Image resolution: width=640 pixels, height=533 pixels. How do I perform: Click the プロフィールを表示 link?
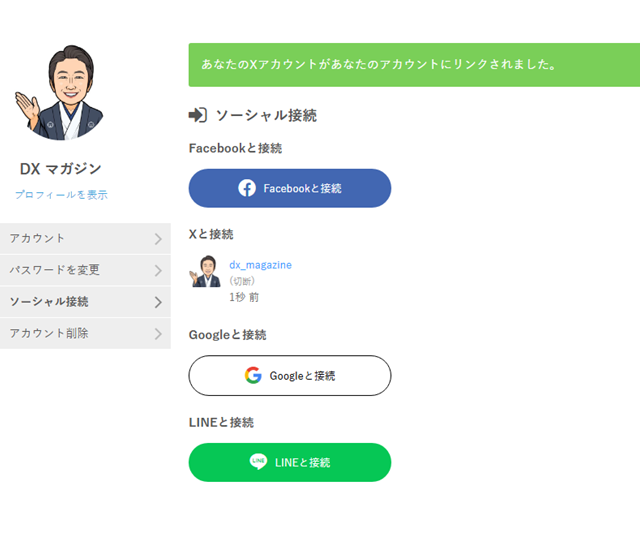61,195
